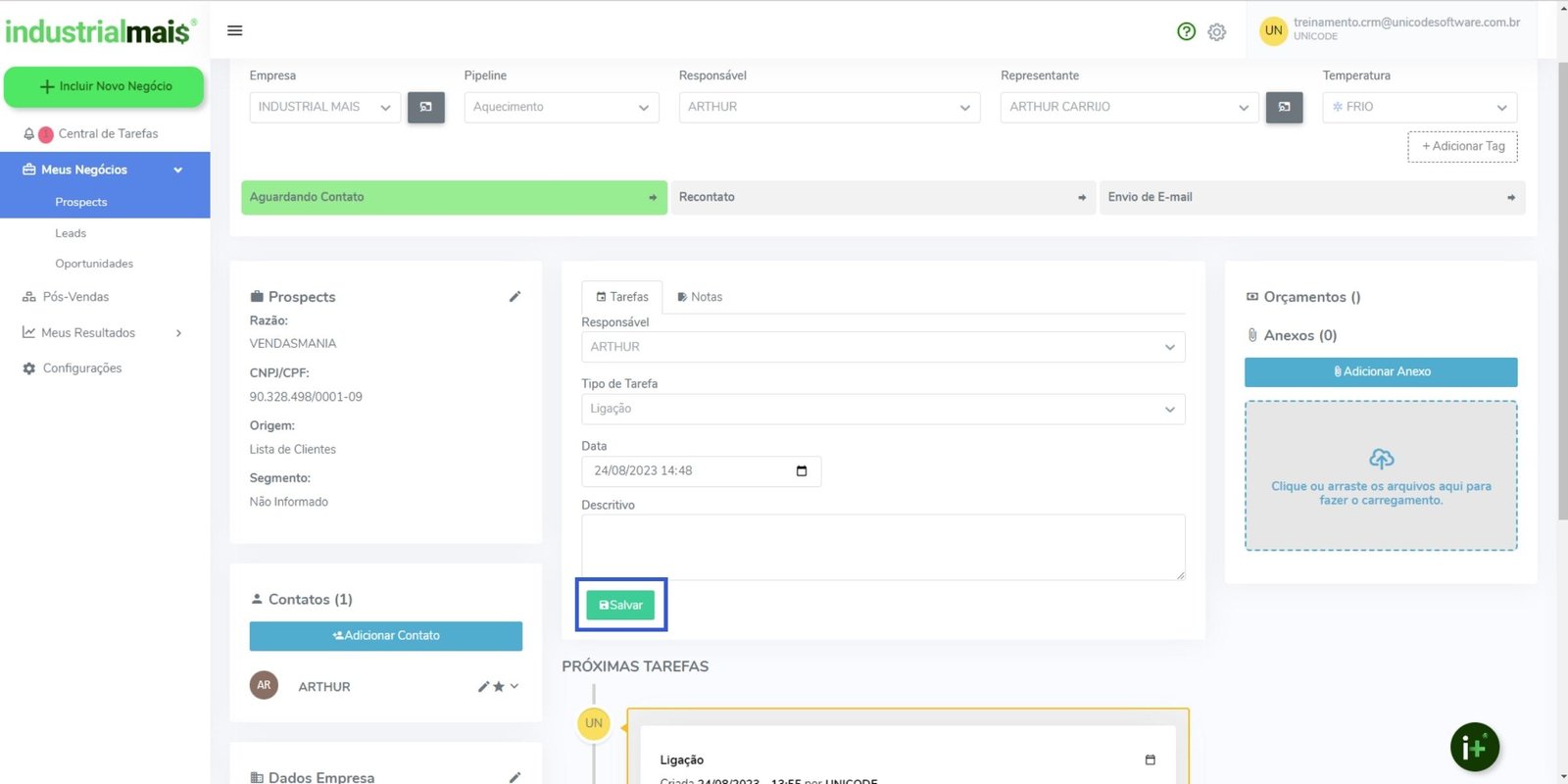Open the Temperatura dropdown
The image size is (1568, 784).
pyautogui.click(x=1419, y=107)
